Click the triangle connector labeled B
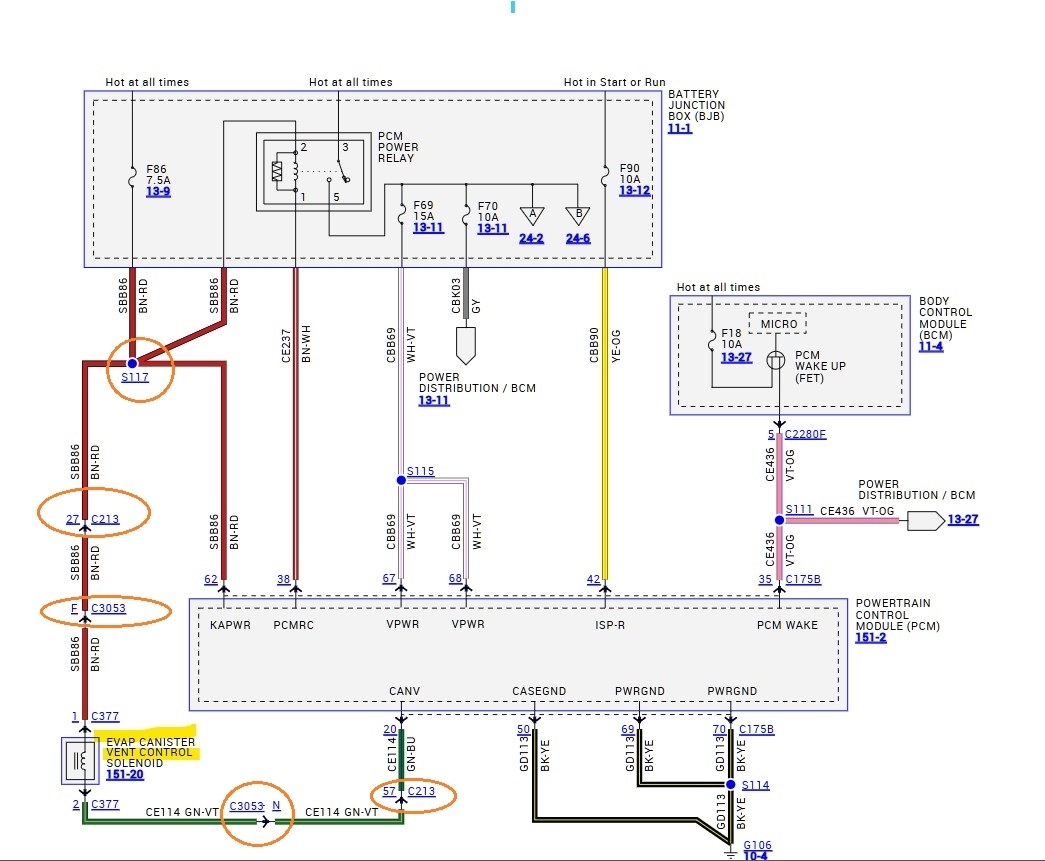Screen dimensions: 1045x861 [x=577, y=215]
